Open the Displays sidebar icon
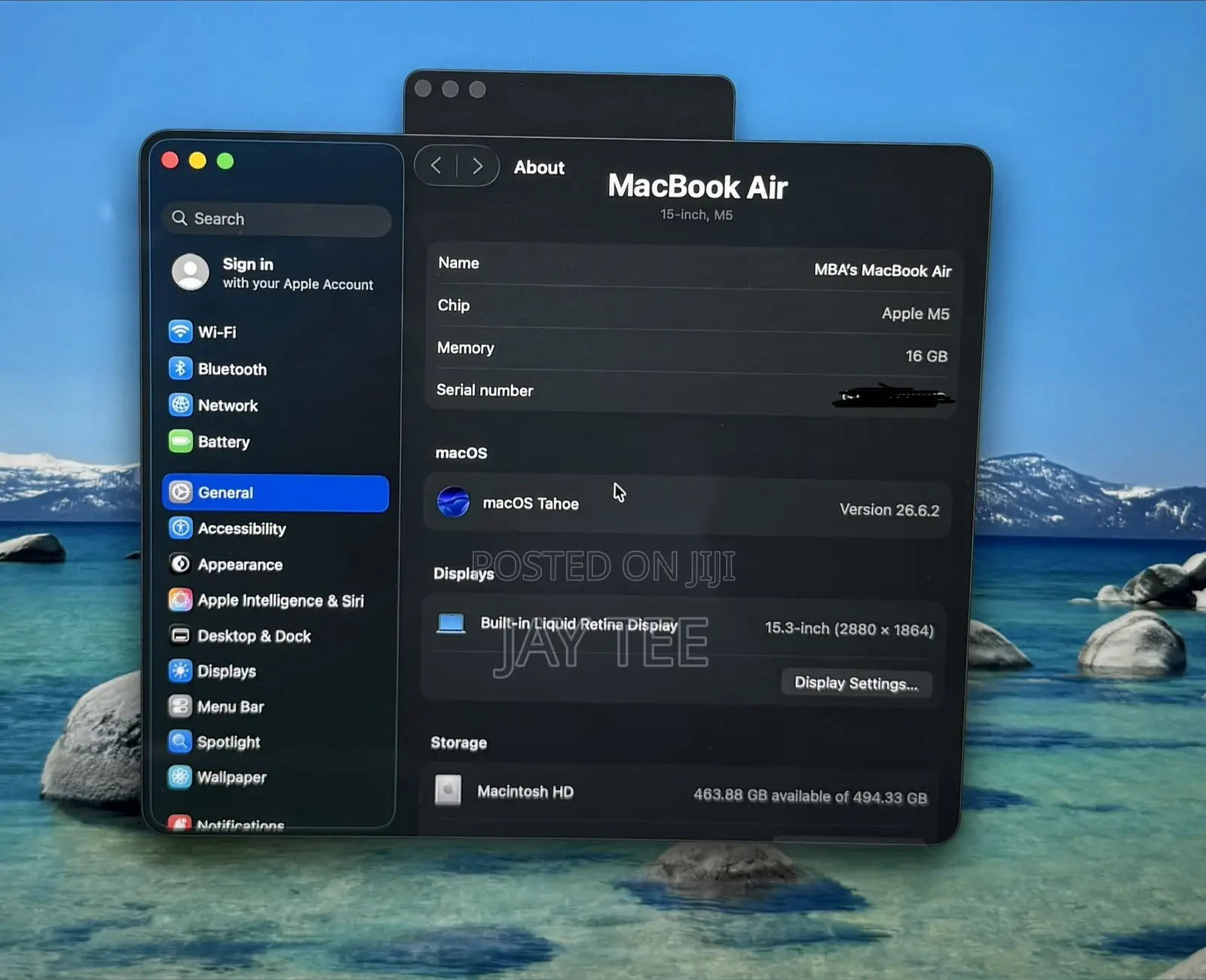Image resolution: width=1206 pixels, height=980 pixels. click(x=180, y=671)
